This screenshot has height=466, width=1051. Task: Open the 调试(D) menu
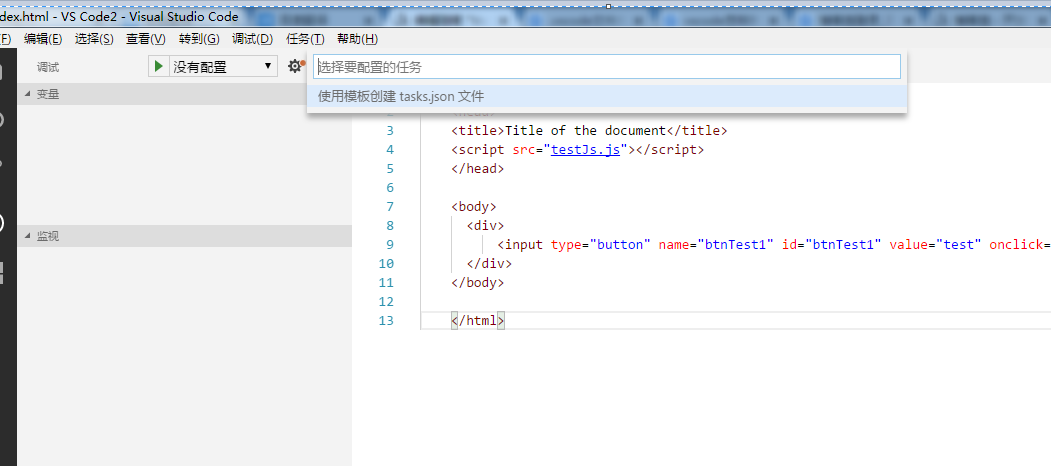[x=252, y=39]
